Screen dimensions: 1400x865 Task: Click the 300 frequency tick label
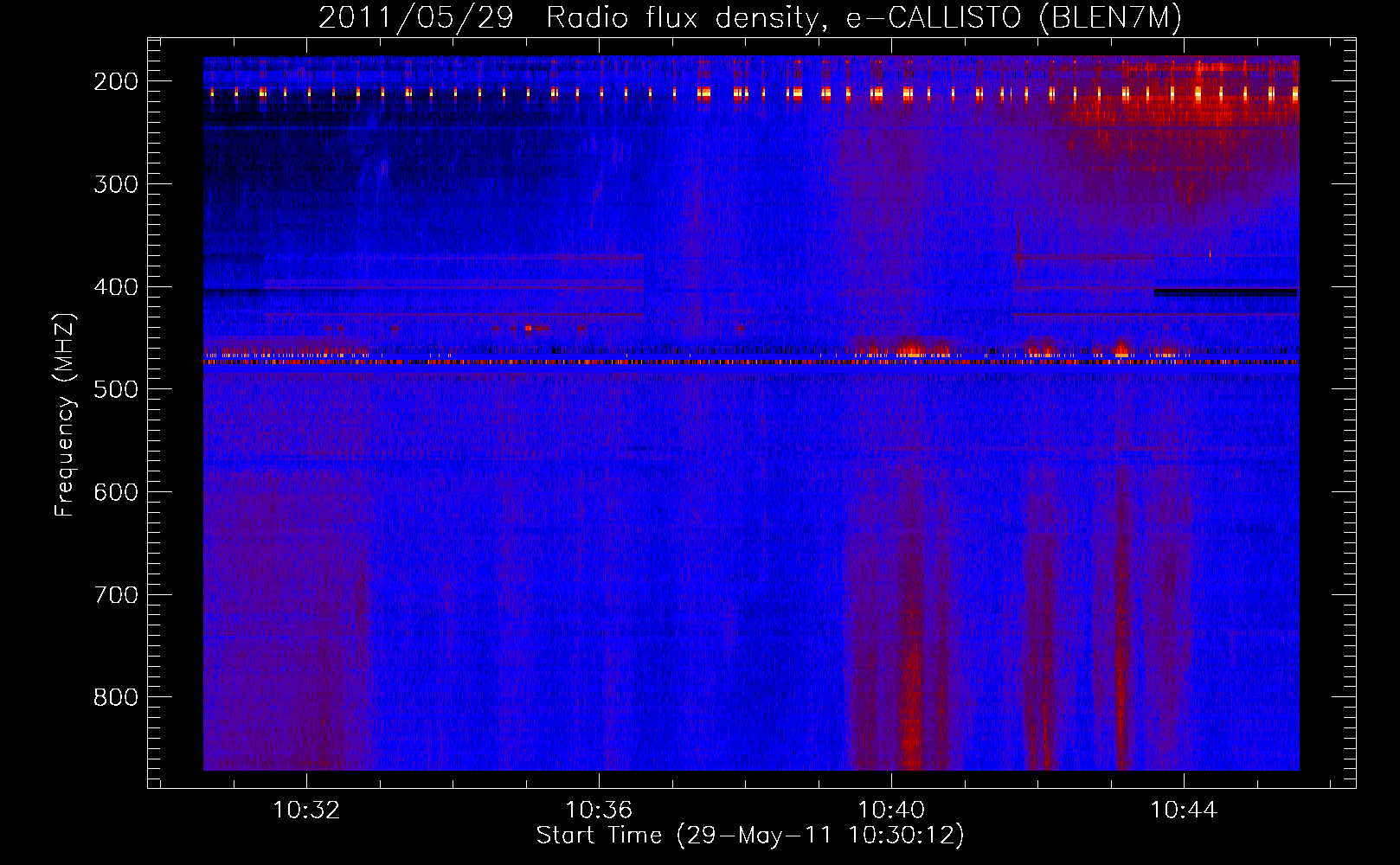pos(116,184)
